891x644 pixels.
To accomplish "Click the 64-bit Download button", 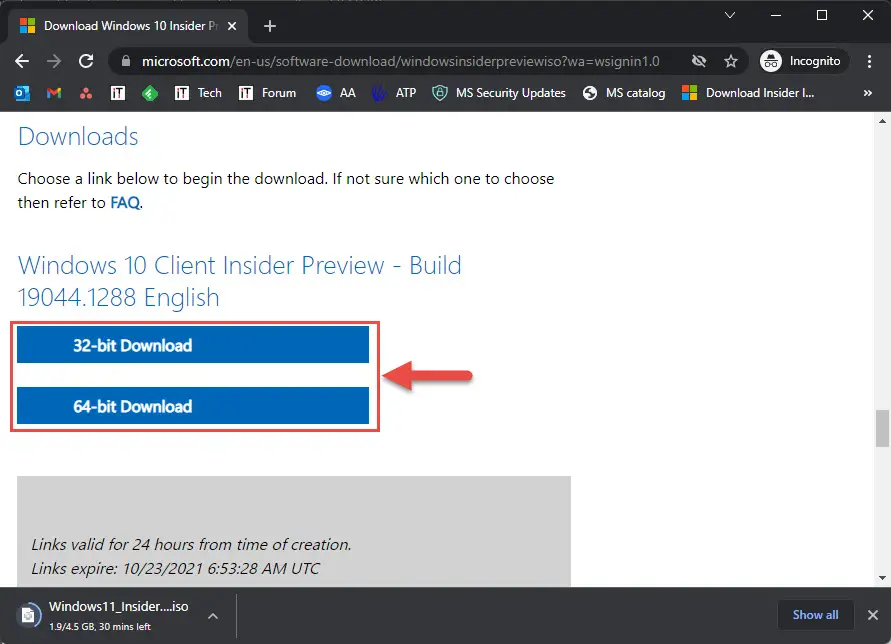I will click(x=193, y=406).
